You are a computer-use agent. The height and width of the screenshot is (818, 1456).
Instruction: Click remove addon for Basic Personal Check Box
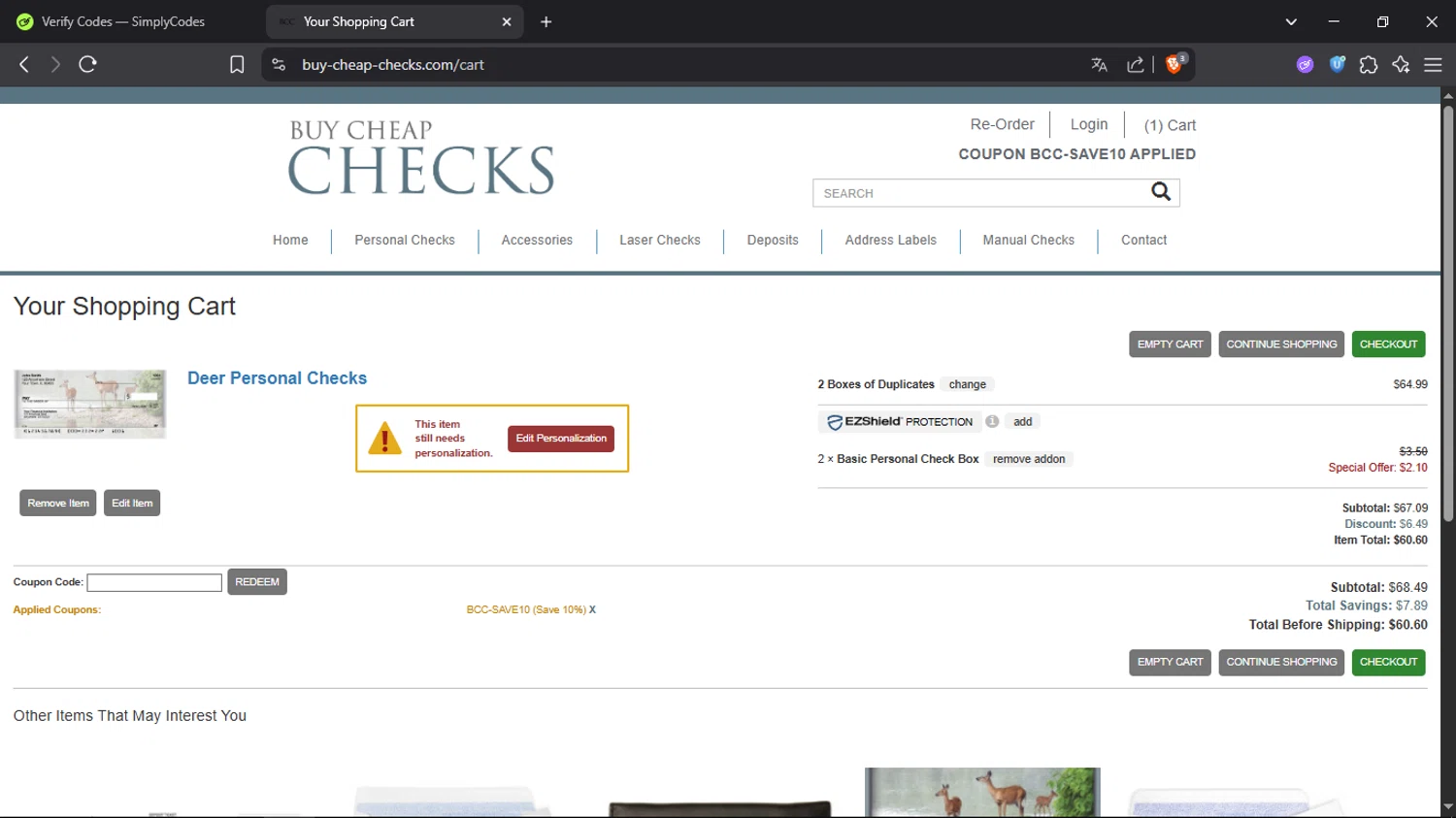pos(1029,459)
